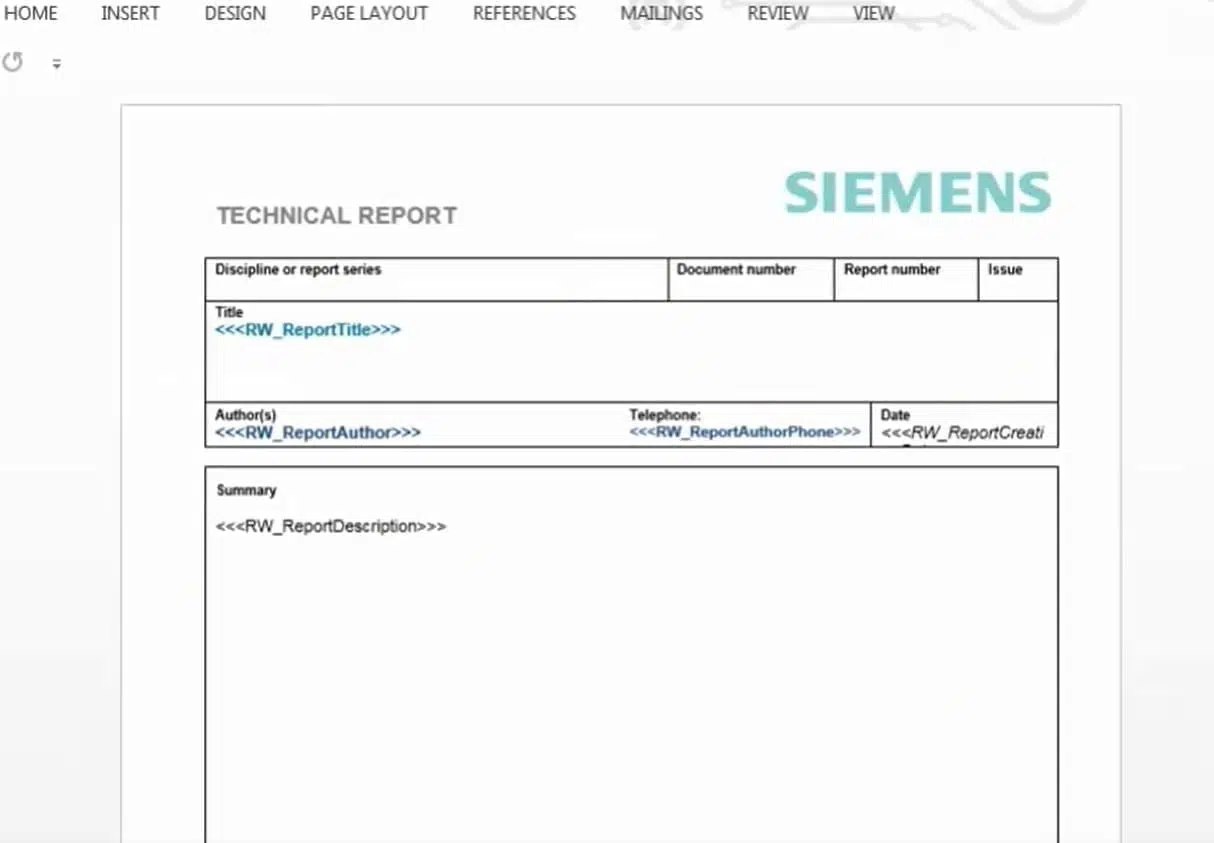Click the Report number cell
The height and width of the screenshot is (843, 1214).
906,279
